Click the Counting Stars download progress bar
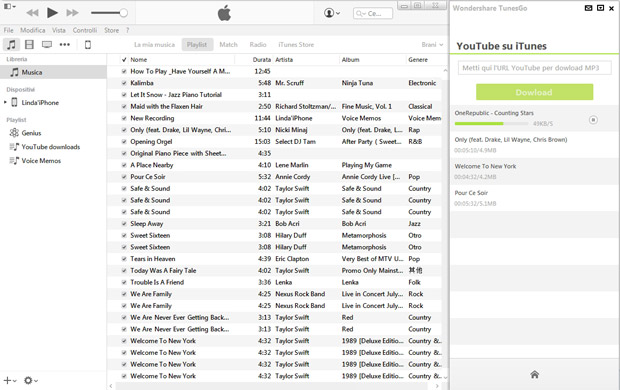Screen dimensions: 620x390 (491, 123)
